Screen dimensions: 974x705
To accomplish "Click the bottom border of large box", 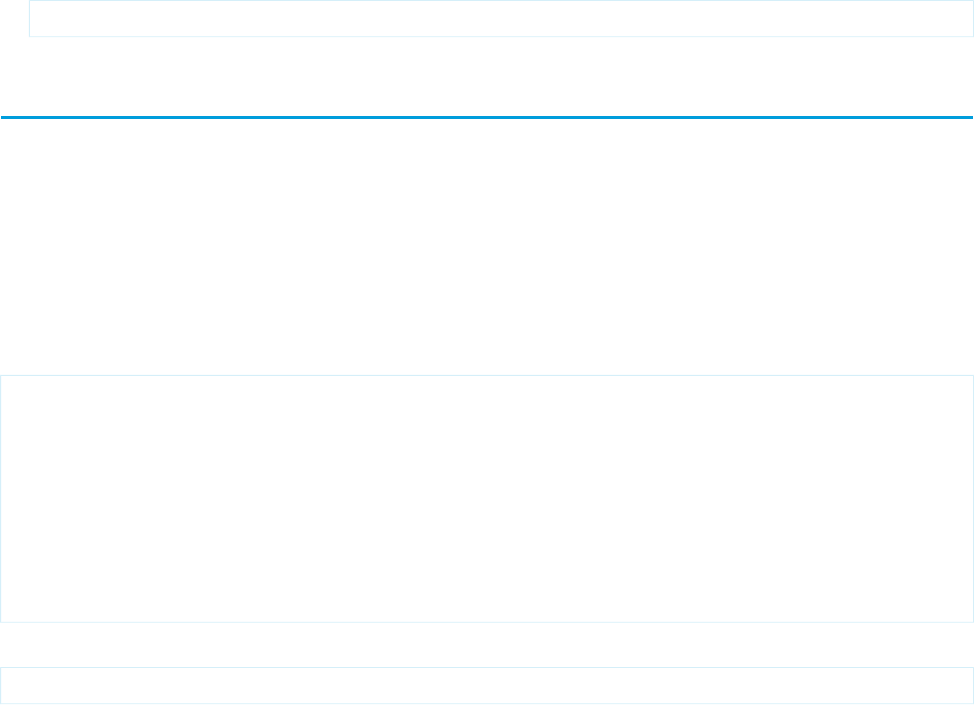I will [487, 621].
